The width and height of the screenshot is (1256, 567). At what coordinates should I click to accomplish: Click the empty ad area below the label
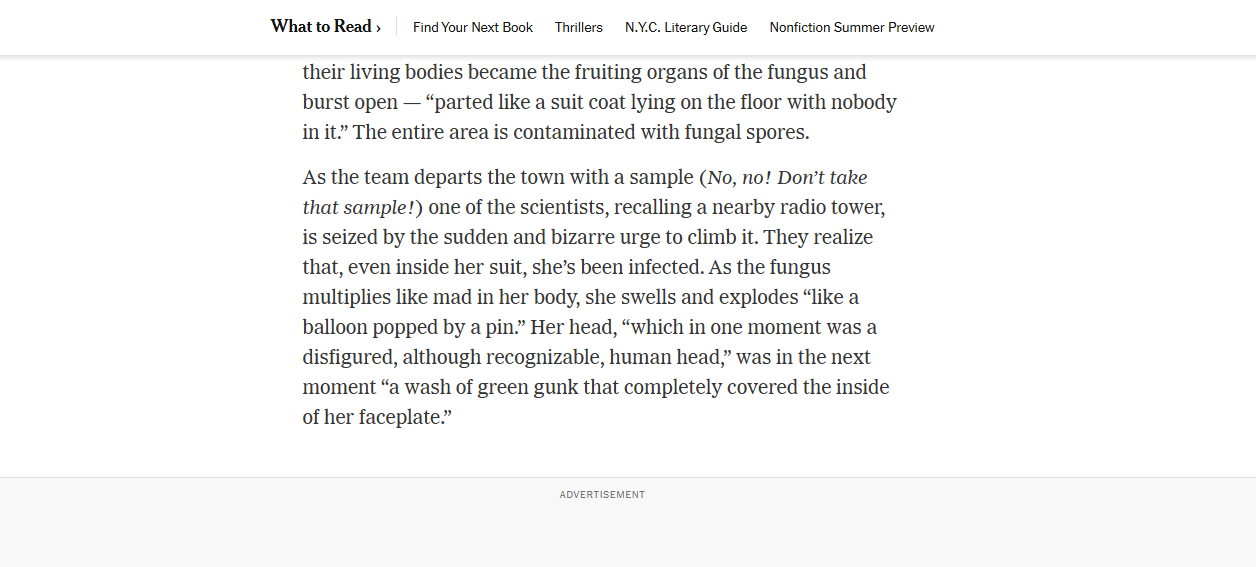click(x=602, y=535)
